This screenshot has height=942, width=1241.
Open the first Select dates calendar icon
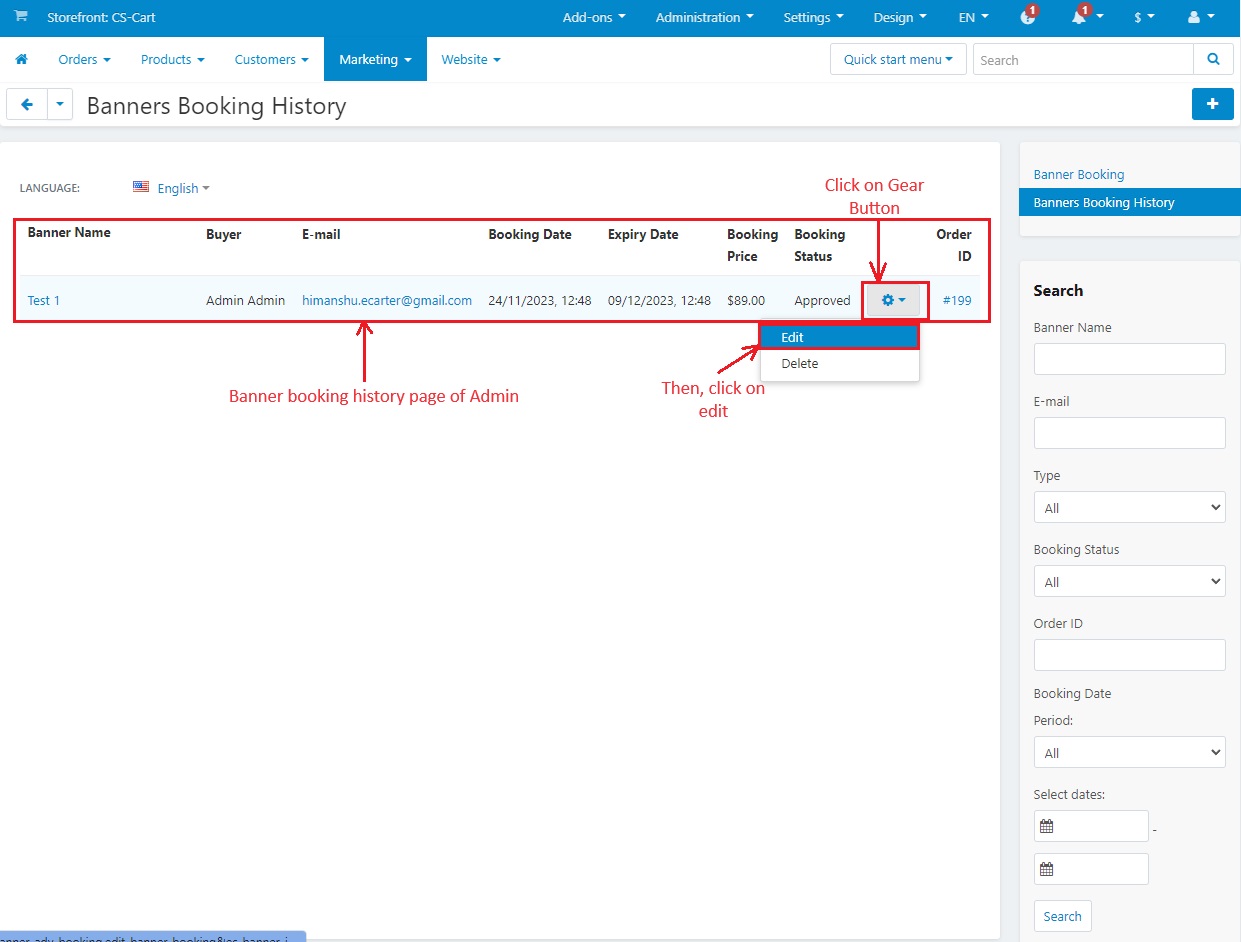(1047, 827)
